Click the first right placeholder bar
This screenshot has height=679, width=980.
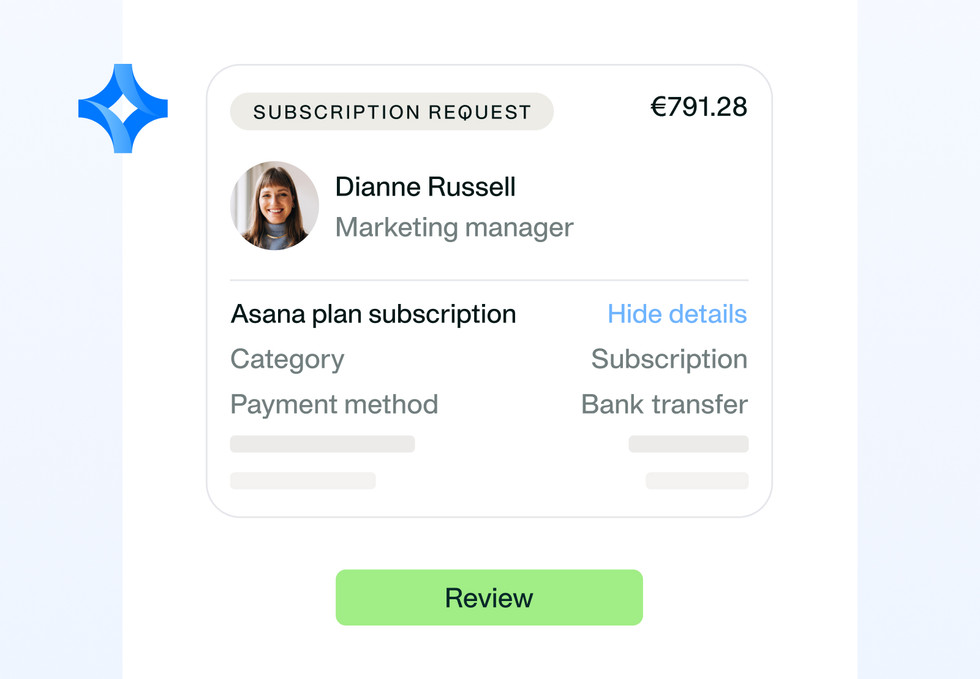(688, 444)
